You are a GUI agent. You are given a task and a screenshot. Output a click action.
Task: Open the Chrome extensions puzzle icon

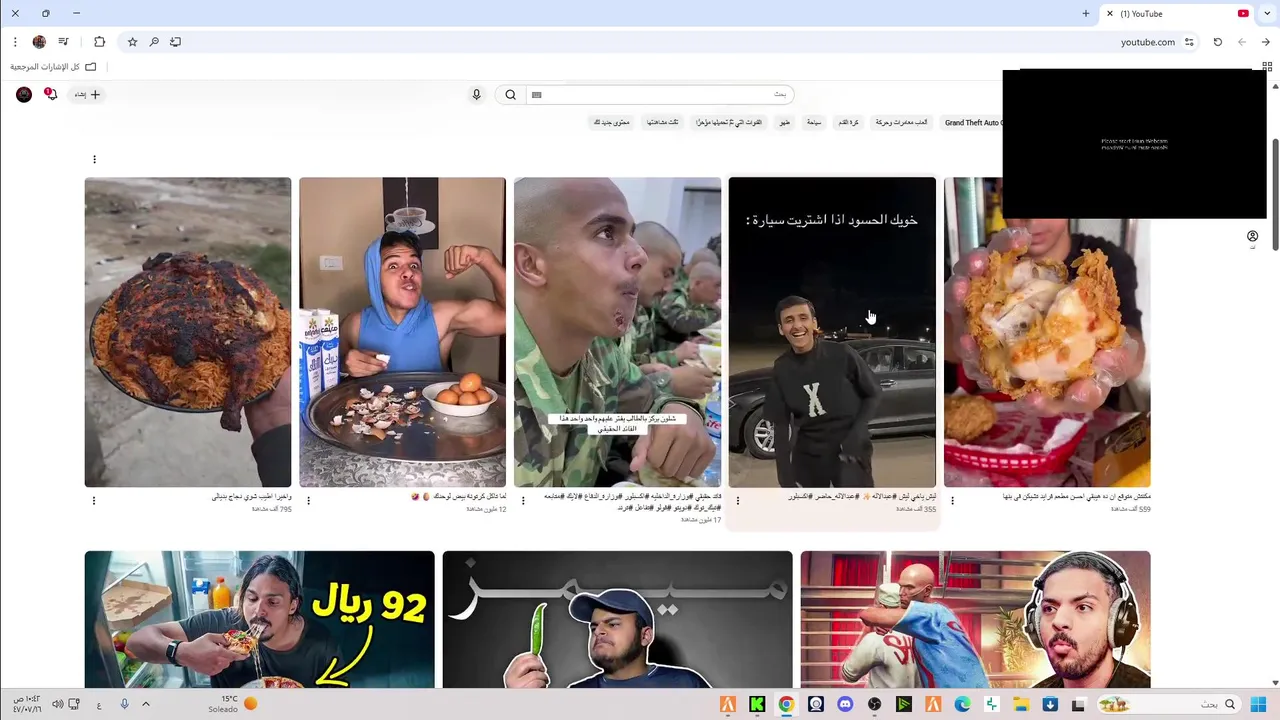[x=99, y=42]
